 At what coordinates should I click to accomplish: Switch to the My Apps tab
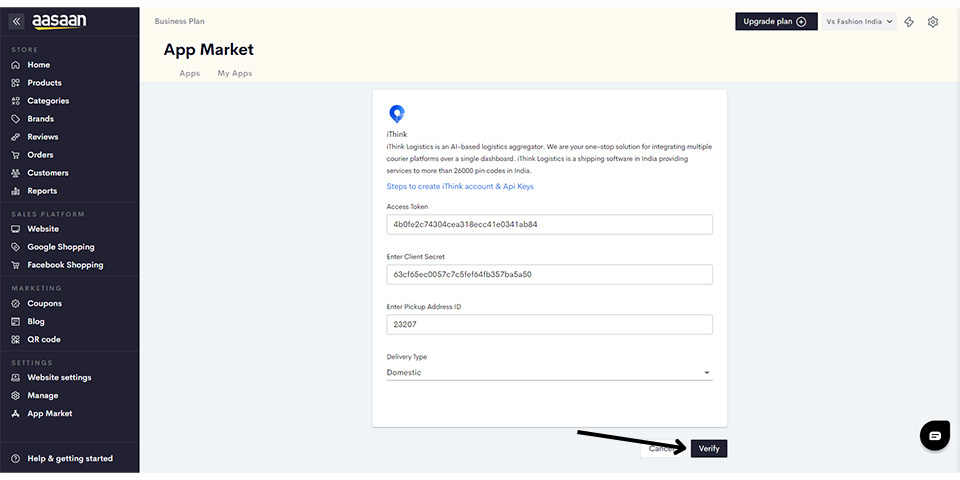point(234,73)
